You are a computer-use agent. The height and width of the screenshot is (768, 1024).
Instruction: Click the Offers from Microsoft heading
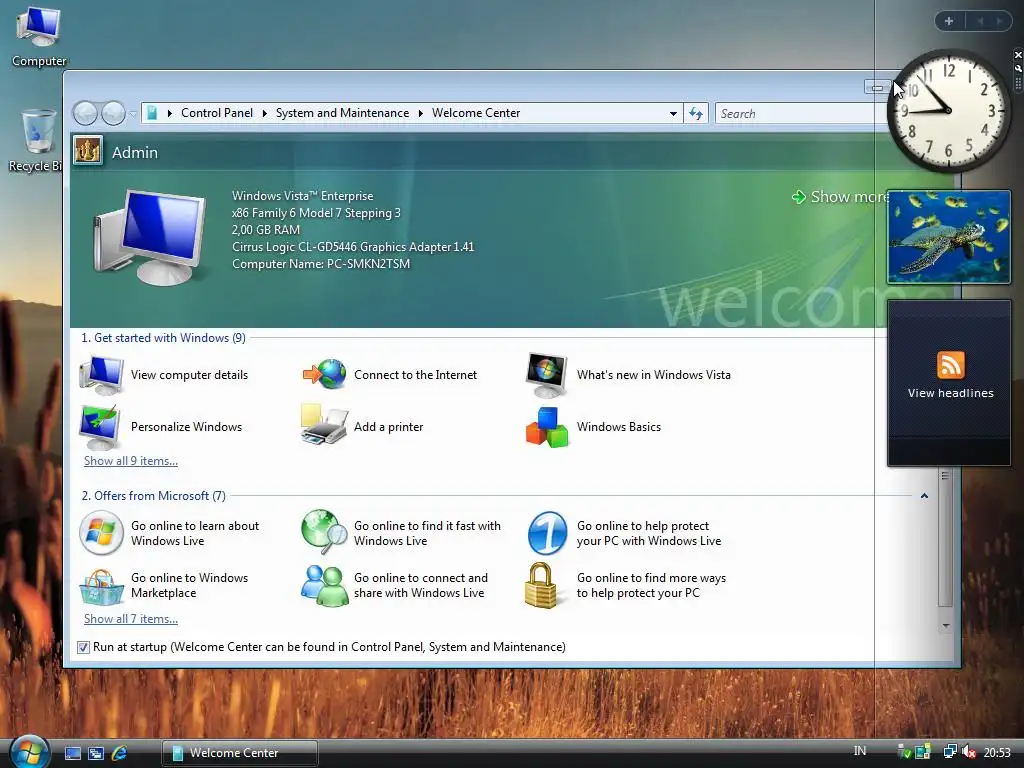[x=153, y=496]
